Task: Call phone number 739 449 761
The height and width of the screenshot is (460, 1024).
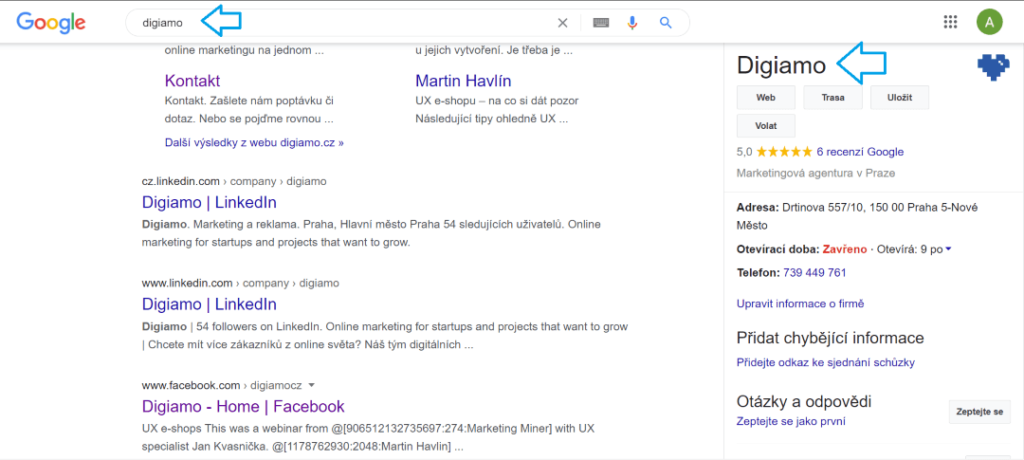Action: 814,272
